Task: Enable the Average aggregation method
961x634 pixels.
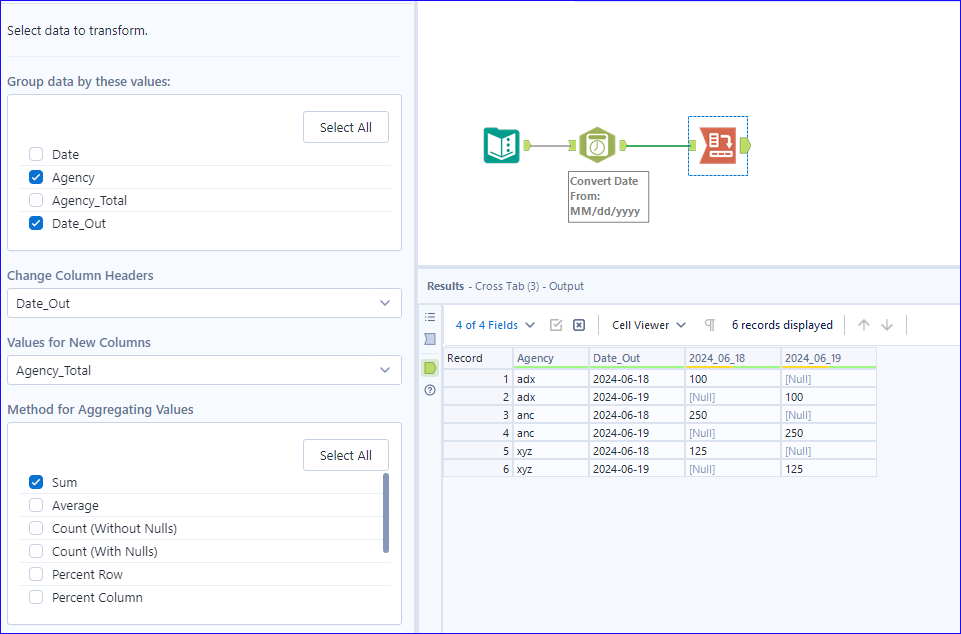Action: [x=36, y=505]
